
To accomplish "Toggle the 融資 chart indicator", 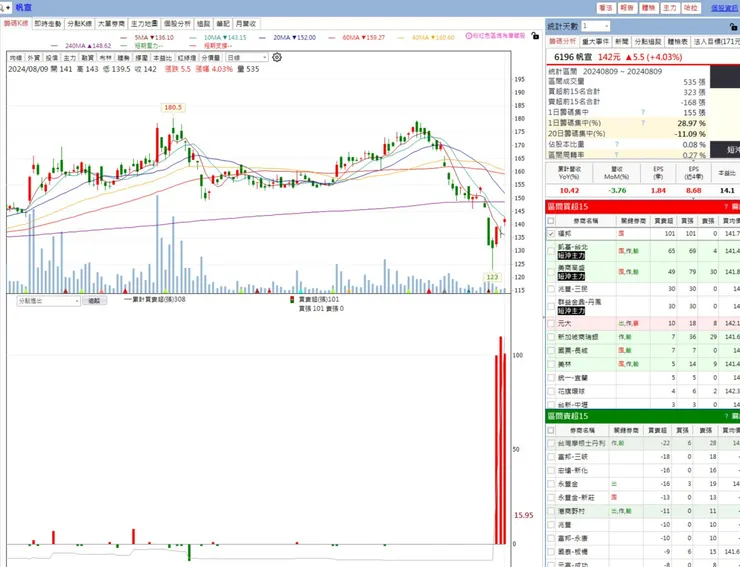I will pos(87,58).
